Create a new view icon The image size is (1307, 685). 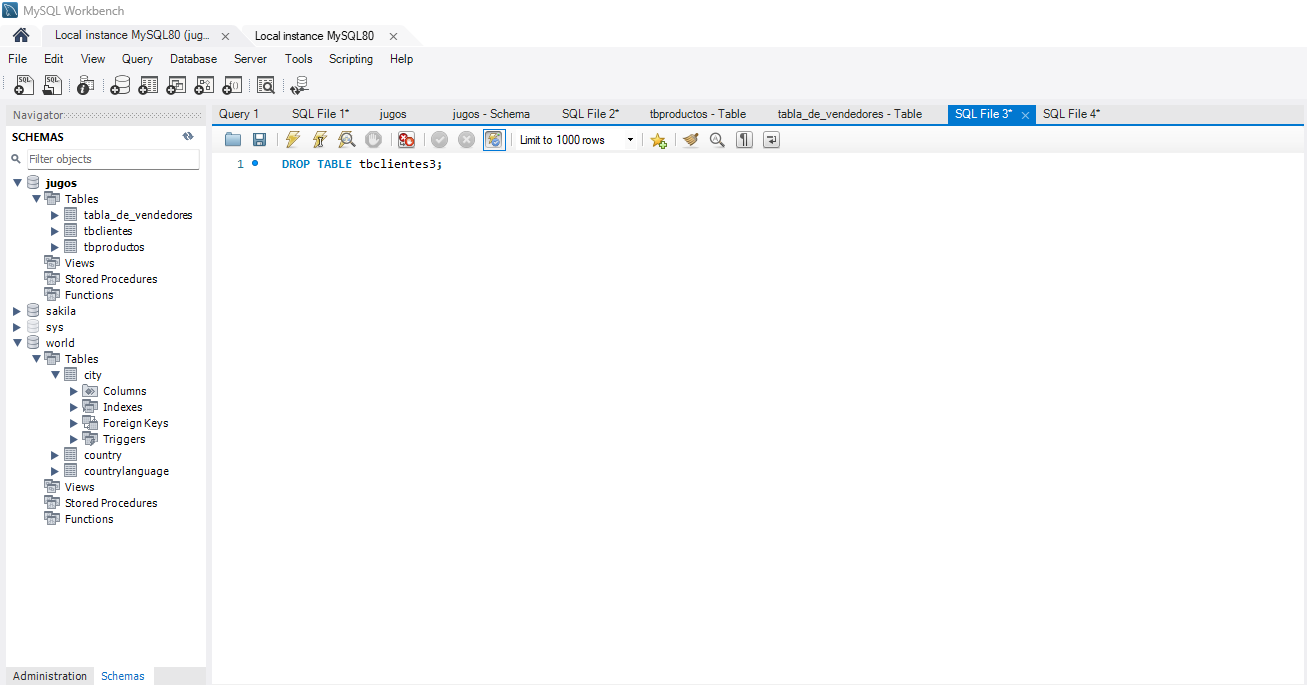tap(176, 86)
